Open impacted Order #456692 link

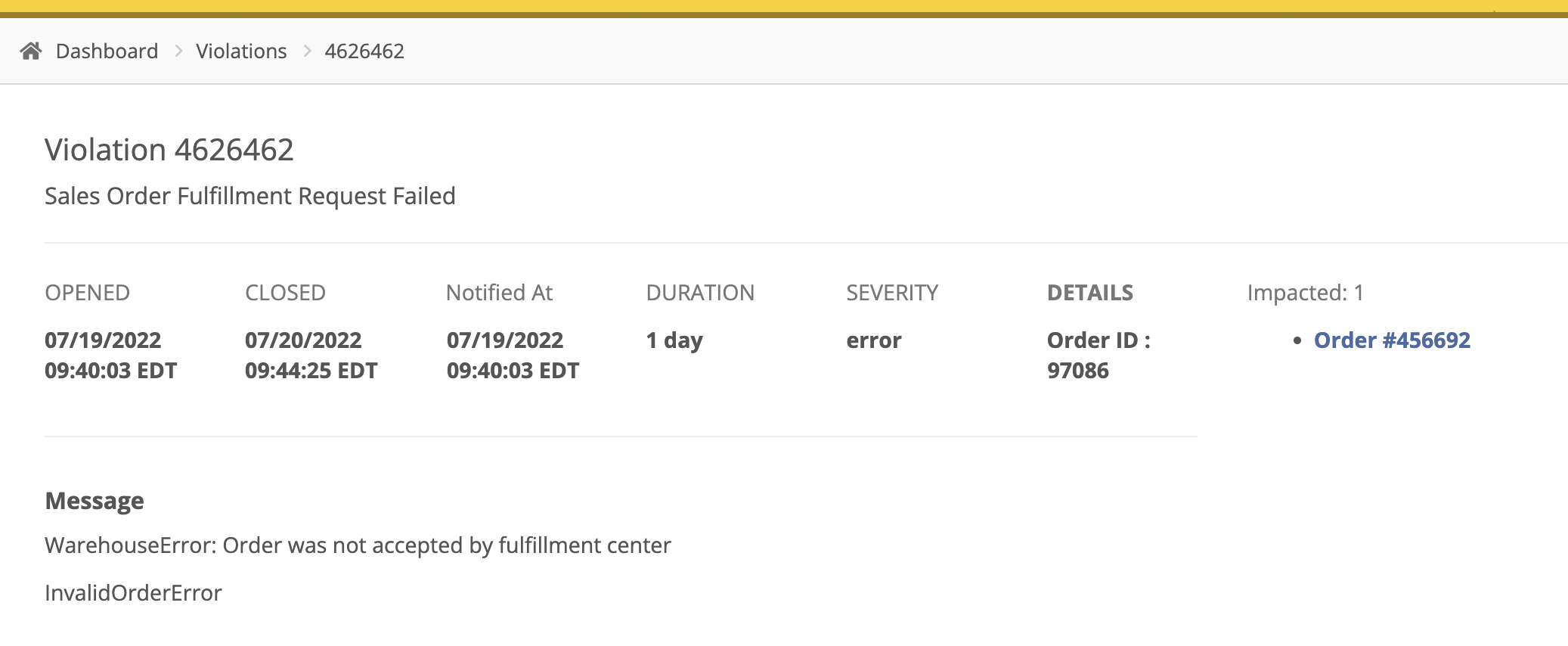tap(1392, 340)
